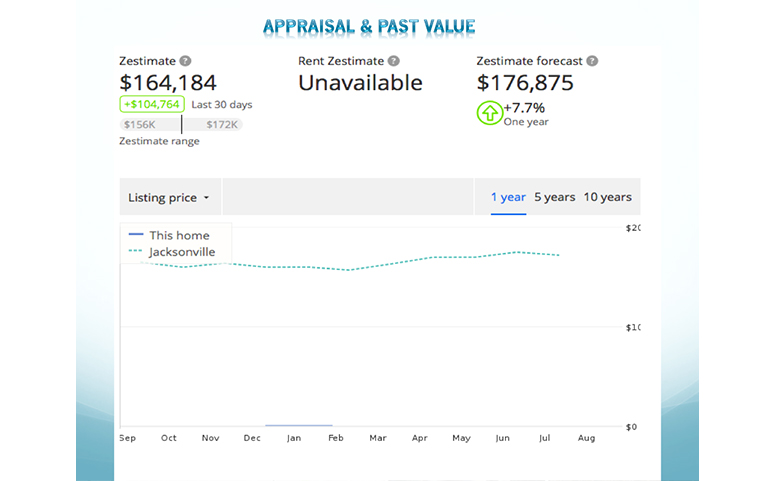Click the green up arrow forecast icon
The height and width of the screenshot is (481, 770).
click(x=489, y=113)
